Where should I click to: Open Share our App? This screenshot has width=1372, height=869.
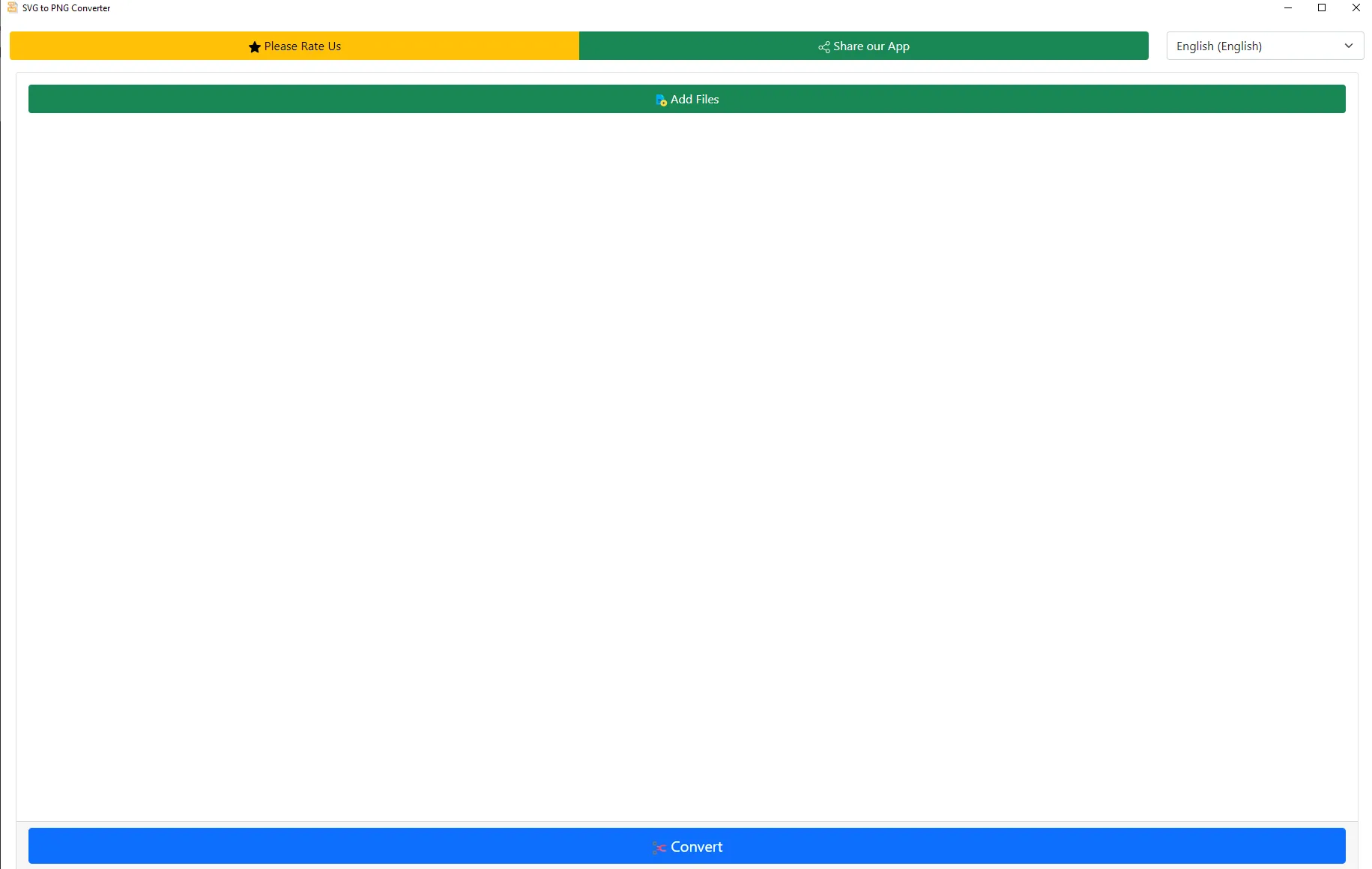click(x=864, y=46)
